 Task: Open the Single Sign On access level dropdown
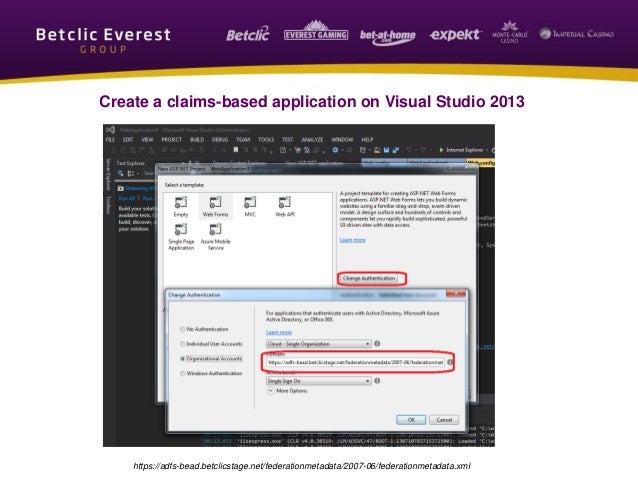coord(319,381)
